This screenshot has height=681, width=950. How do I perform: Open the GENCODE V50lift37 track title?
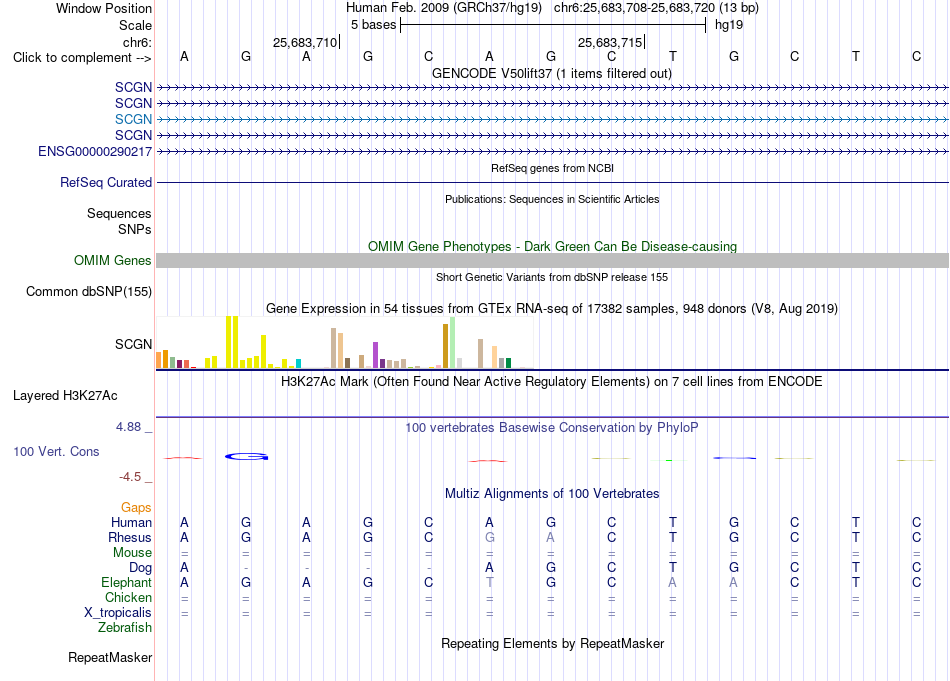pyautogui.click(x=552, y=73)
